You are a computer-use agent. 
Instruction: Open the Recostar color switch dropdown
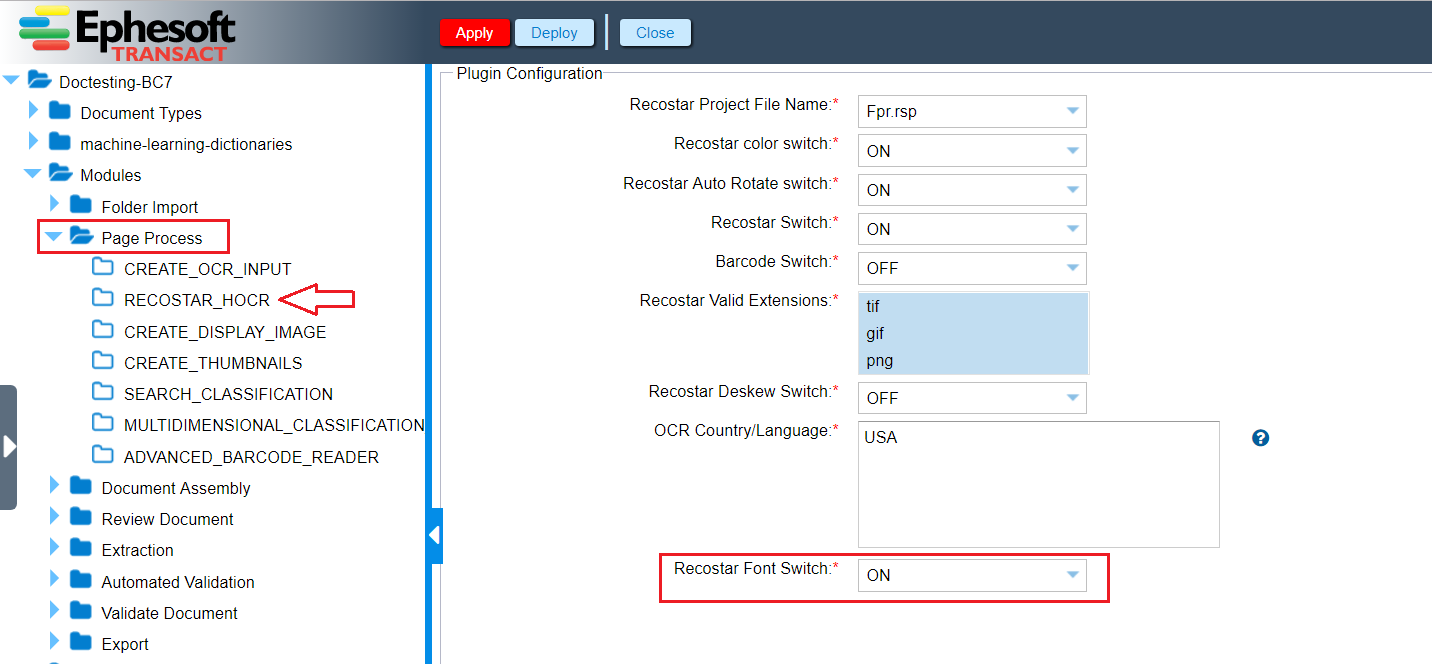[972, 151]
